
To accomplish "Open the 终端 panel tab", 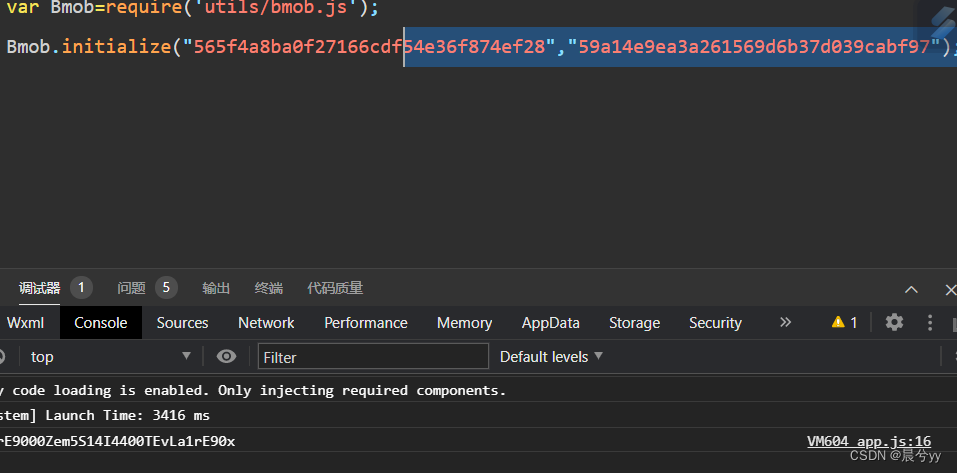I will pyautogui.click(x=269, y=288).
